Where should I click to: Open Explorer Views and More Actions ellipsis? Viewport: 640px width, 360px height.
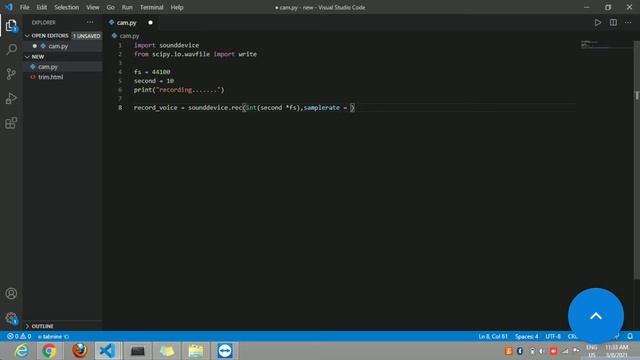coord(90,22)
